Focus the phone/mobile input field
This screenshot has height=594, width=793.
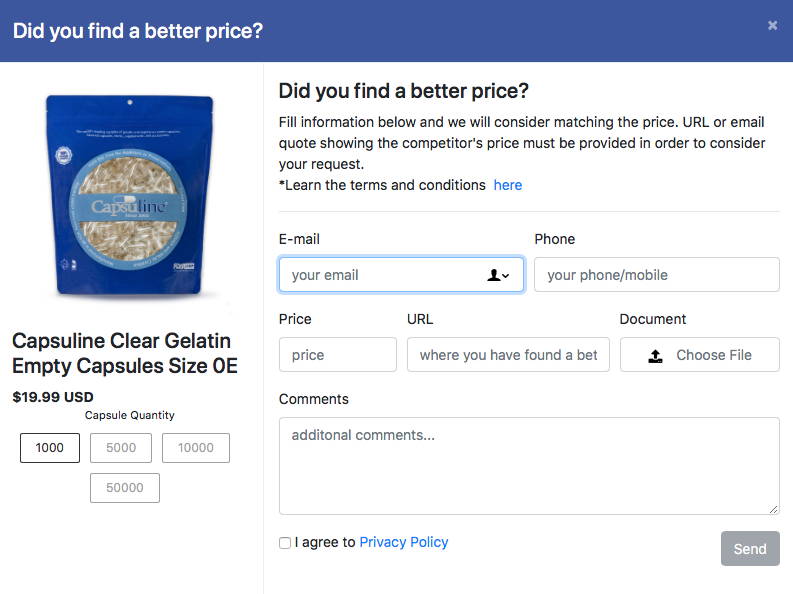click(657, 275)
